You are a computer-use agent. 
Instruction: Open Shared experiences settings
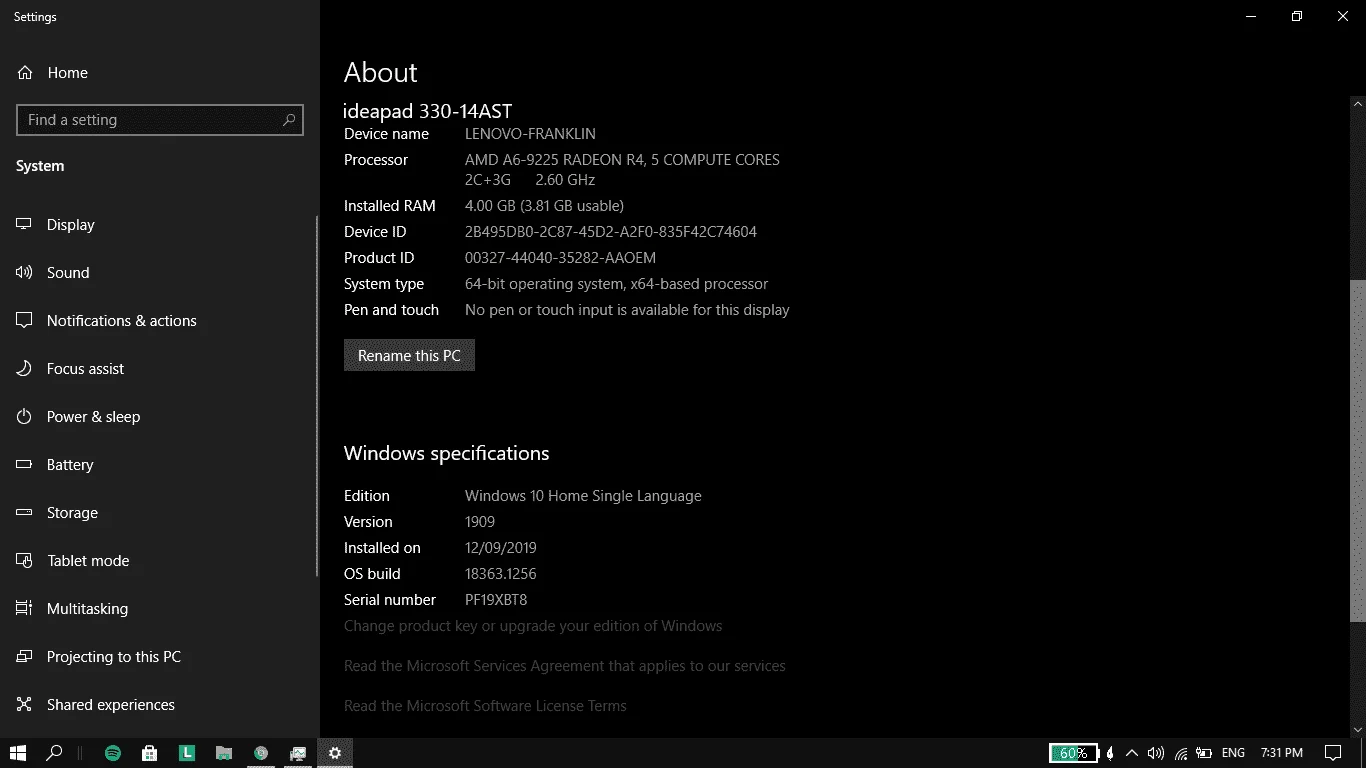160,705
